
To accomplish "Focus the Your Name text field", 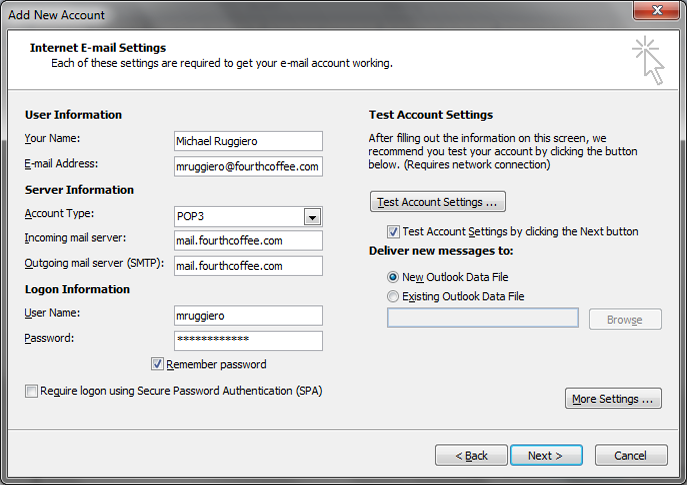I will (x=248, y=141).
